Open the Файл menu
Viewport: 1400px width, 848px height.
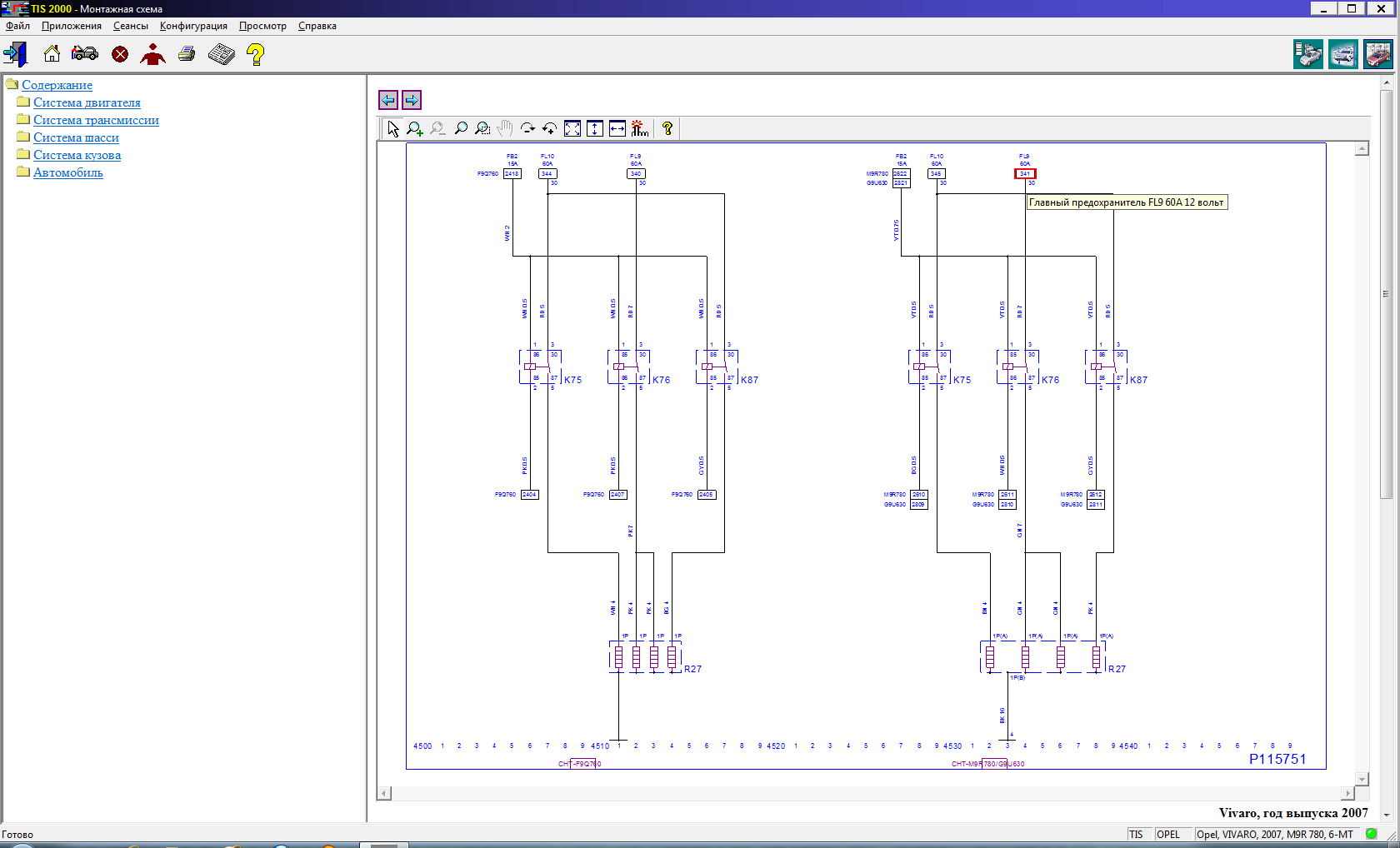(17, 26)
